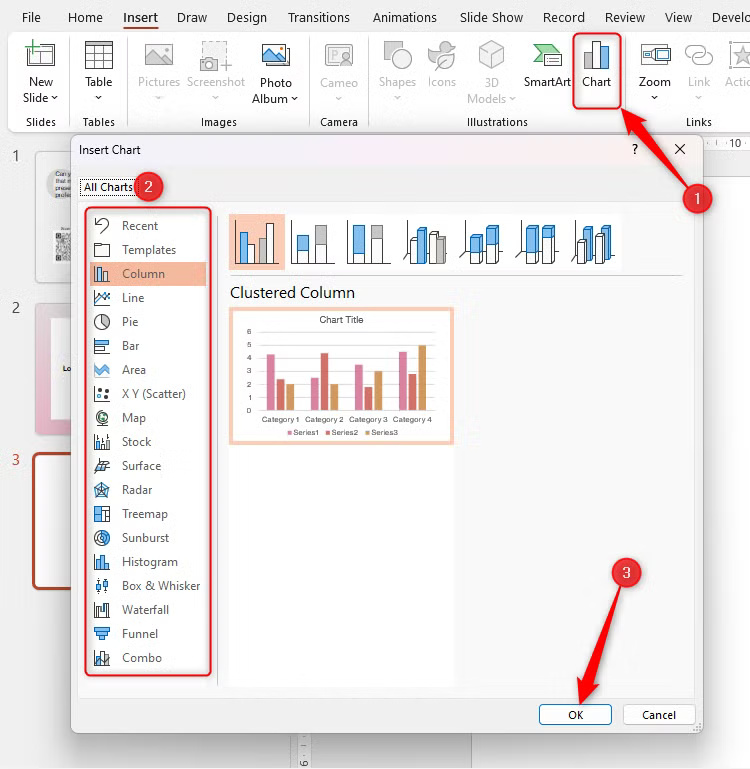Select the Map chart category
Viewport: 750px width, 769px height.
(148, 418)
